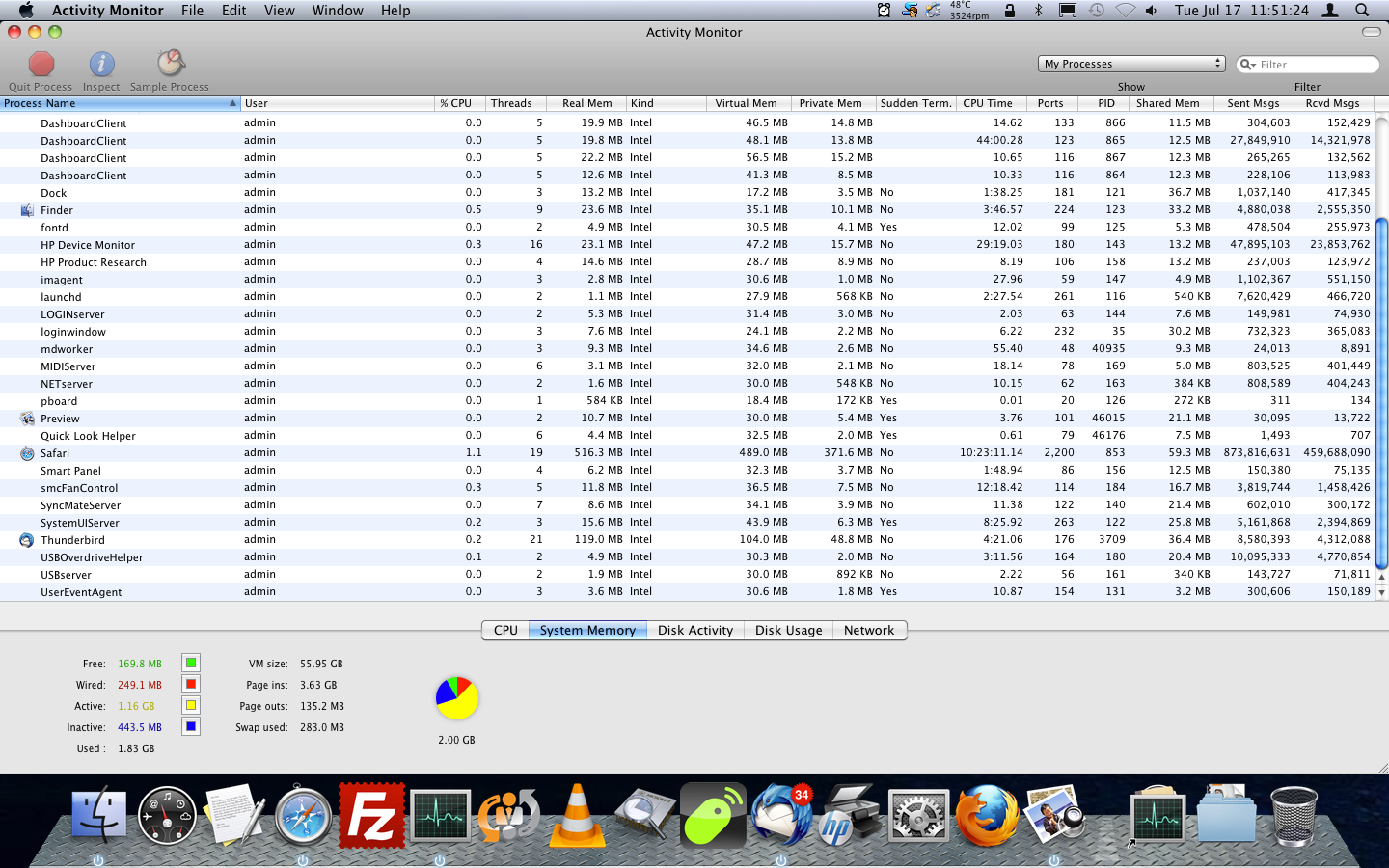
Task: Open the File menu
Action: (x=192, y=10)
